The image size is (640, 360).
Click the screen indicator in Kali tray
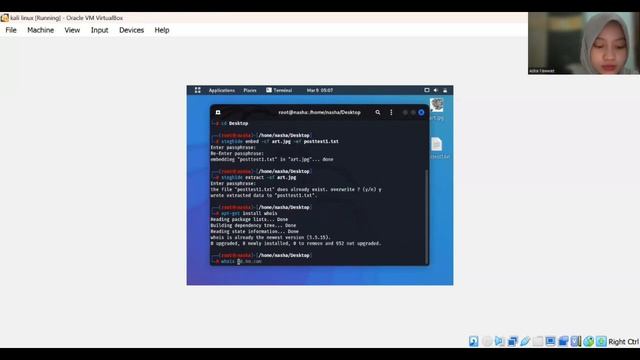[x=427, y=90]
